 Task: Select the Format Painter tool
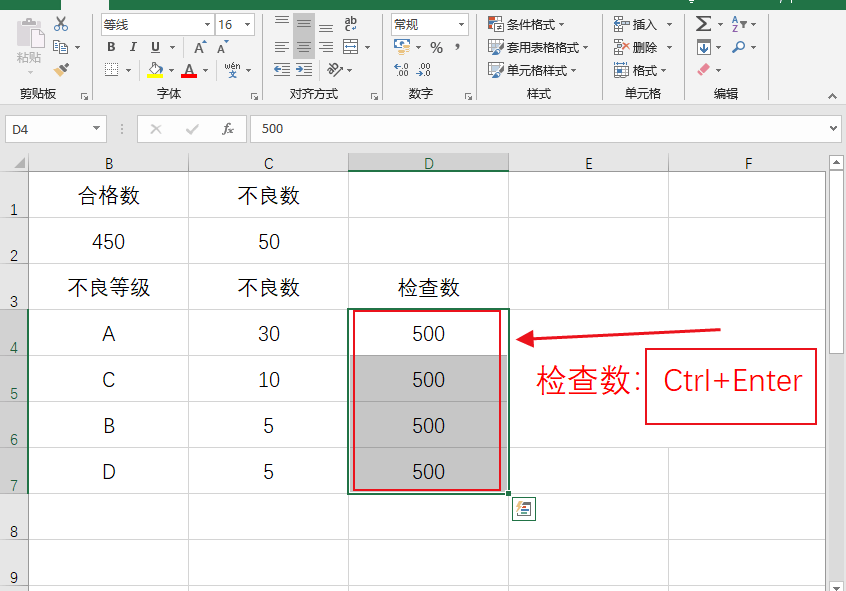pos(62,68)
